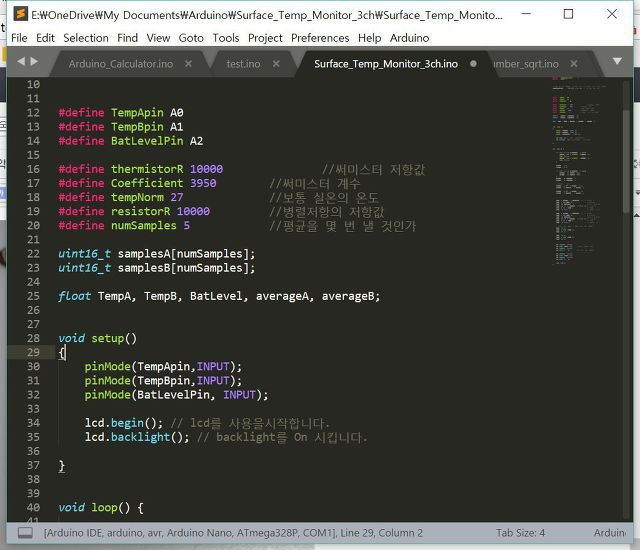Switch to the partially hidden sqrt.ino tab
The height and width of the screenshot is (550, 640).
click(526, 64)
